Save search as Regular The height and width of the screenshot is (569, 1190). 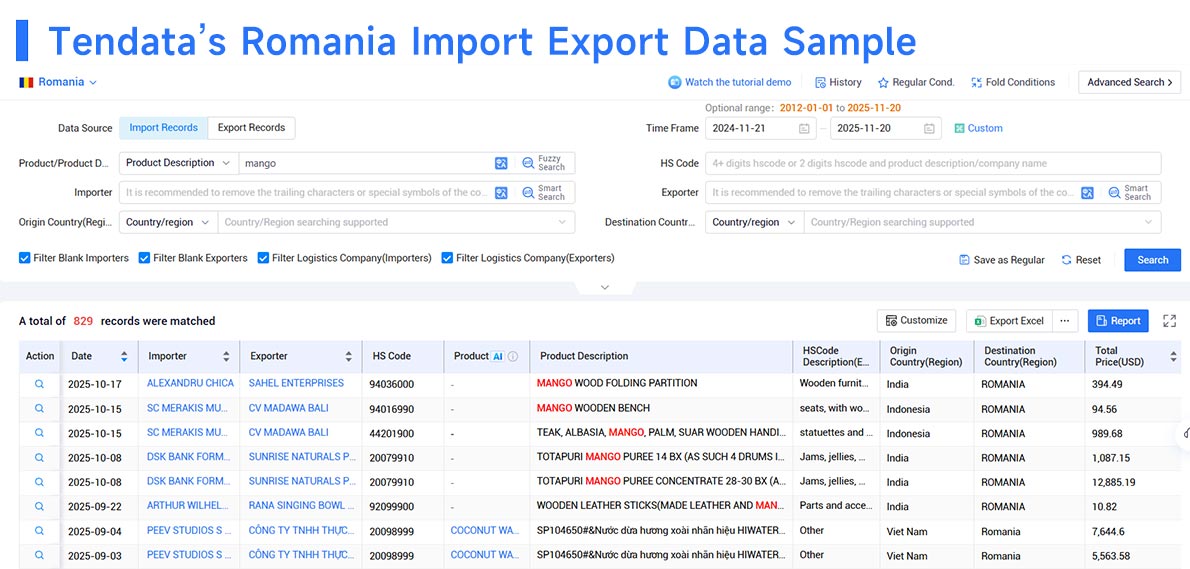click(1002, 259)
